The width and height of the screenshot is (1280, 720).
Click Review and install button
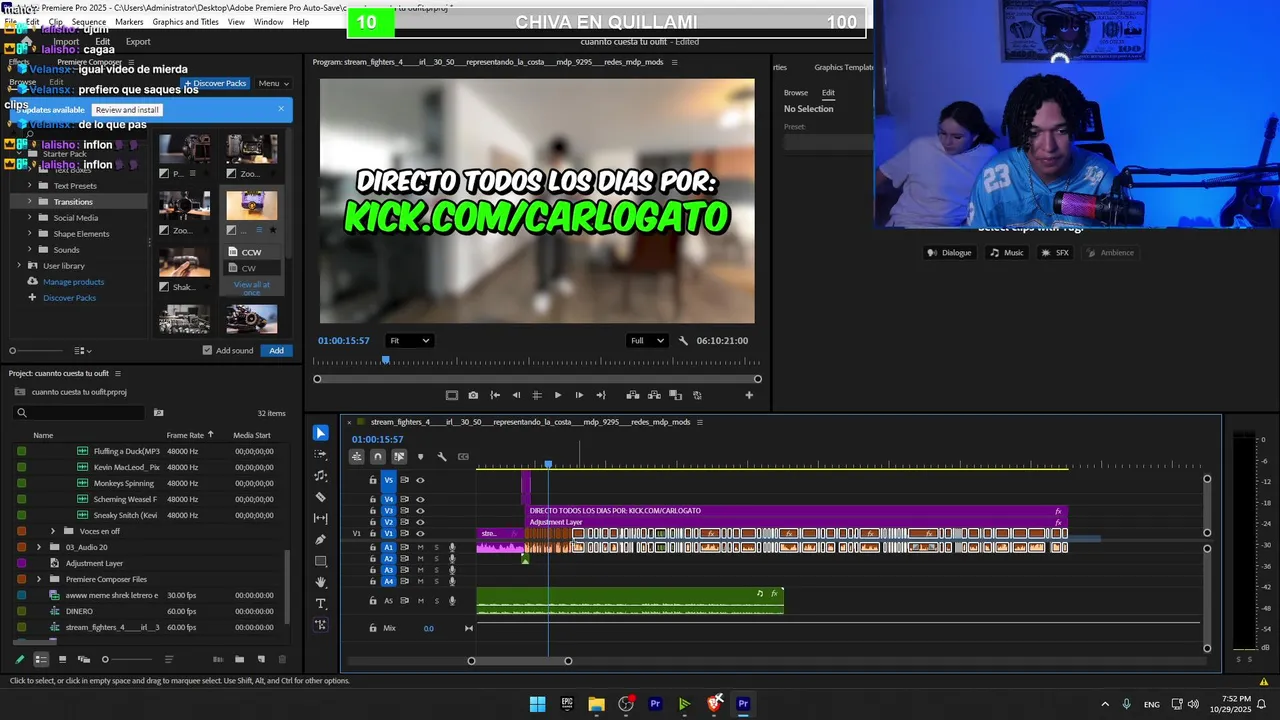click(x=128, y=110)
